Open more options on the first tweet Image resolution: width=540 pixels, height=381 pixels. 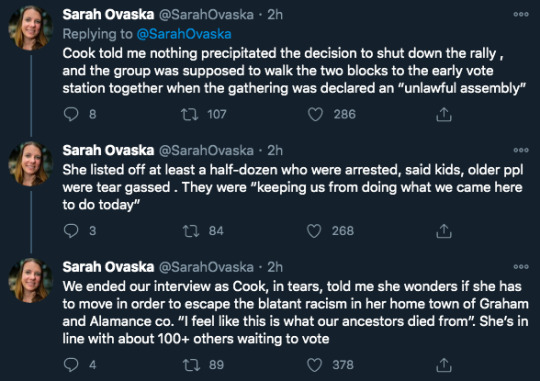521,14
